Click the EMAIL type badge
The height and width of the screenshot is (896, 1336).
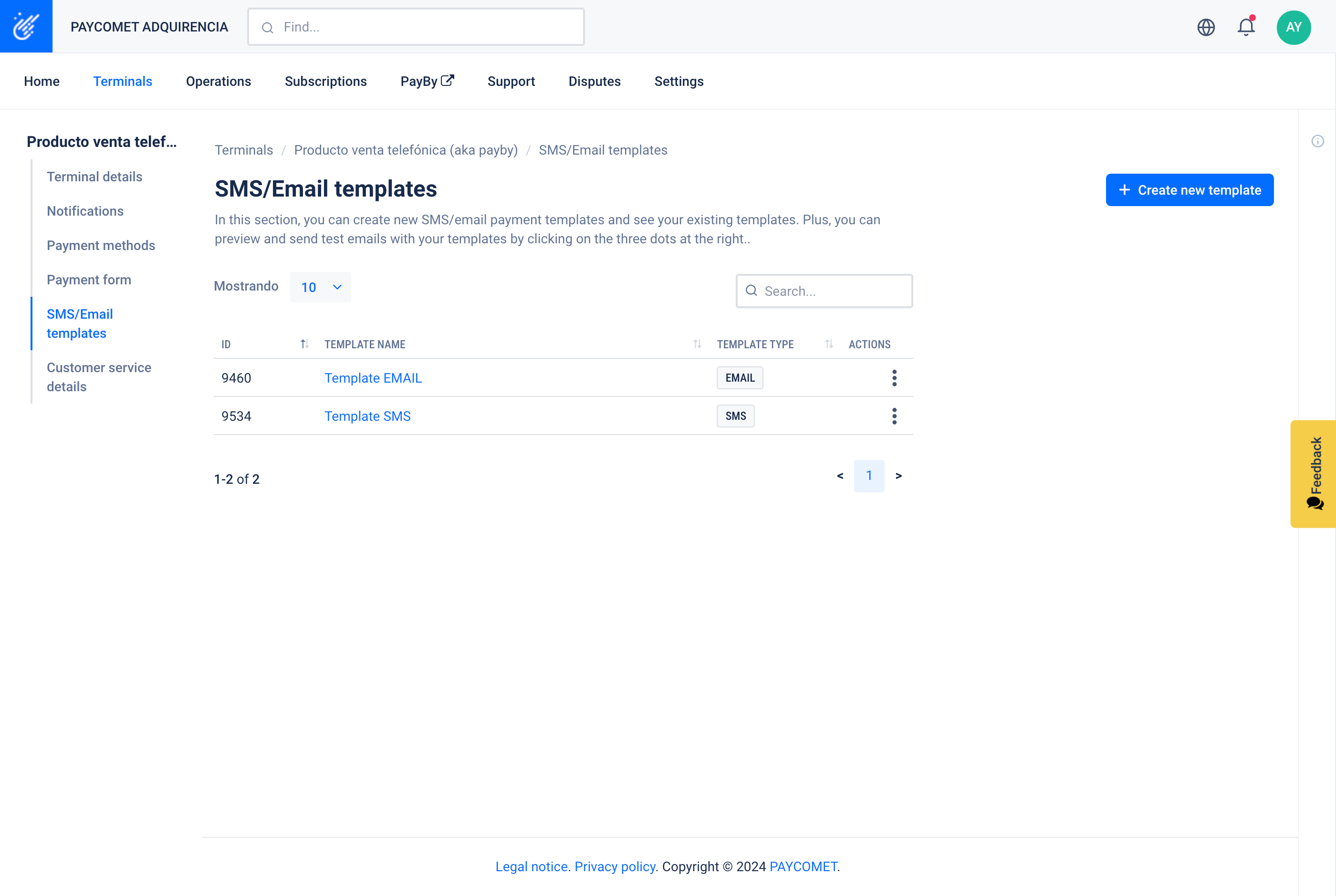point(740,378)
